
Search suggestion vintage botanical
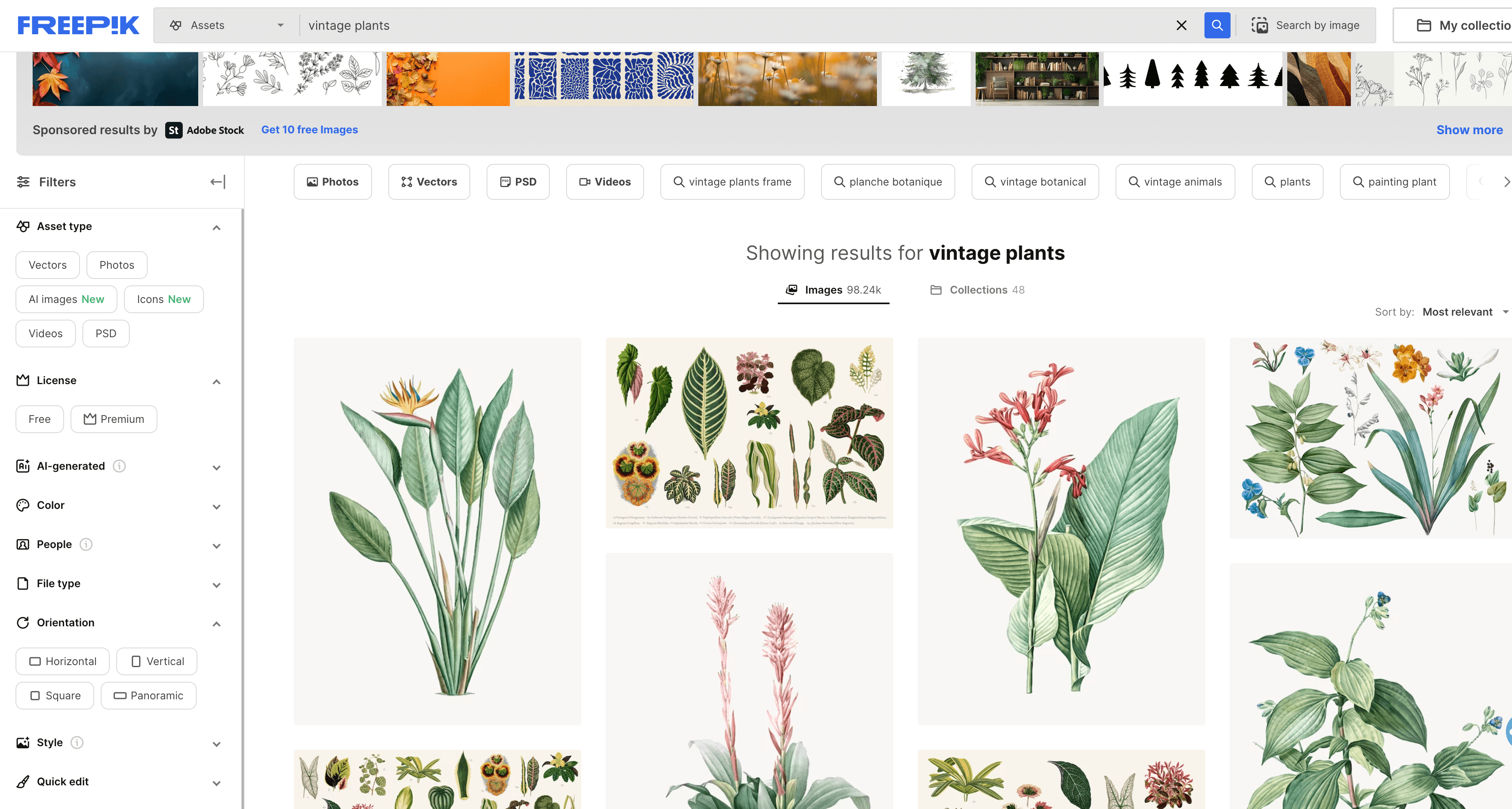[1035, 182]
